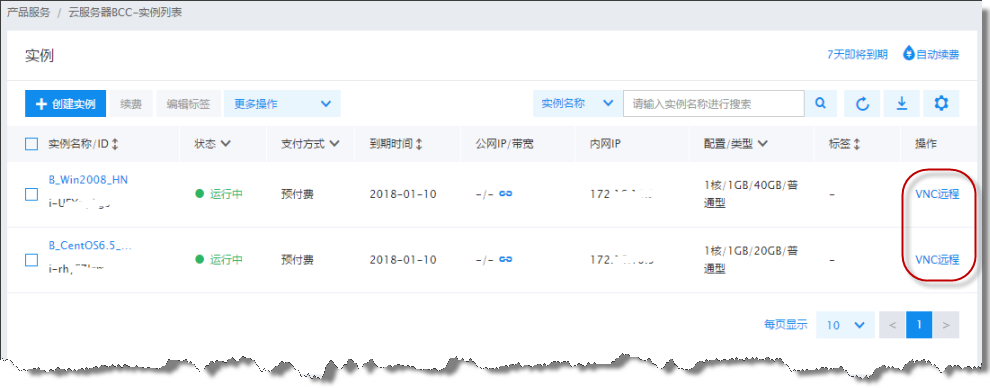Check the B_Win2008_HN instance checkbox
The height and width of the screenshot is (388, 990).
(x=32, y=194)
